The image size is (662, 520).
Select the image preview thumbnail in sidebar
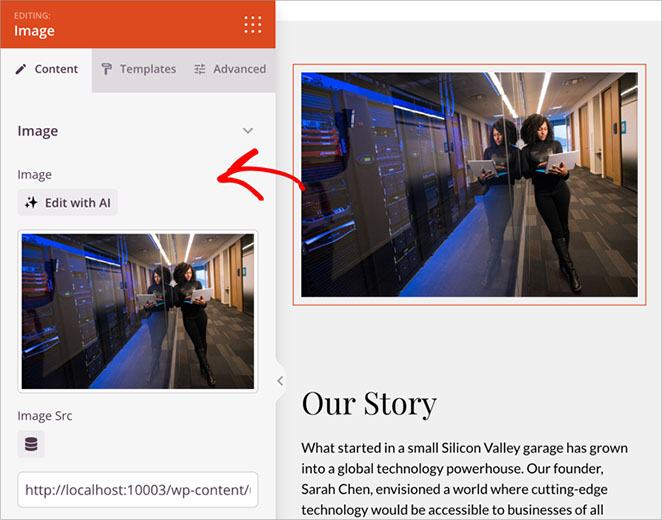pyautogui.click(x=137, y=311)
